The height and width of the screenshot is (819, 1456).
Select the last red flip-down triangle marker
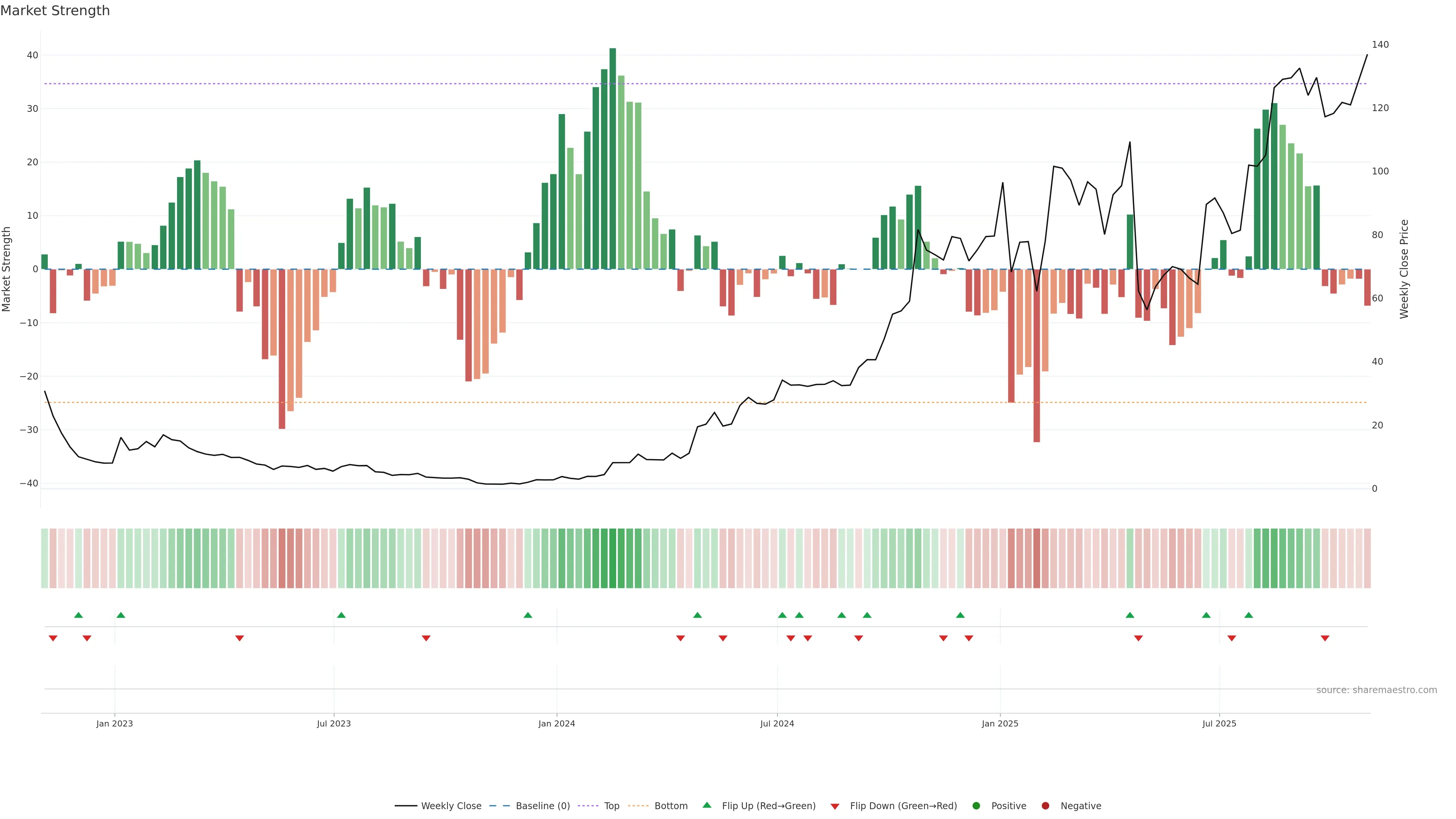click(1325, 638)
